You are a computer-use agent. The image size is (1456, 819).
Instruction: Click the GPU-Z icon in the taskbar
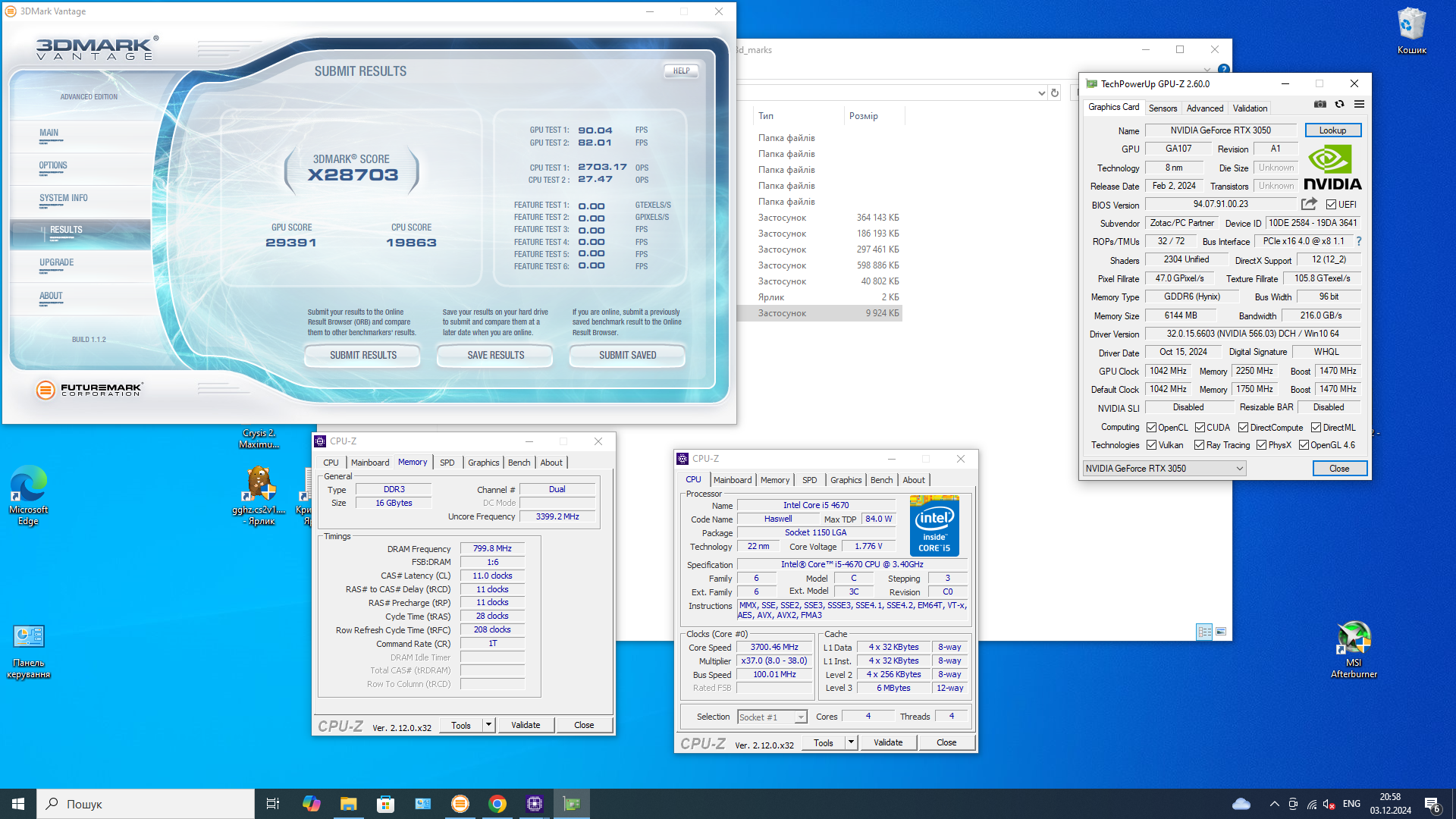click(572, 804)
